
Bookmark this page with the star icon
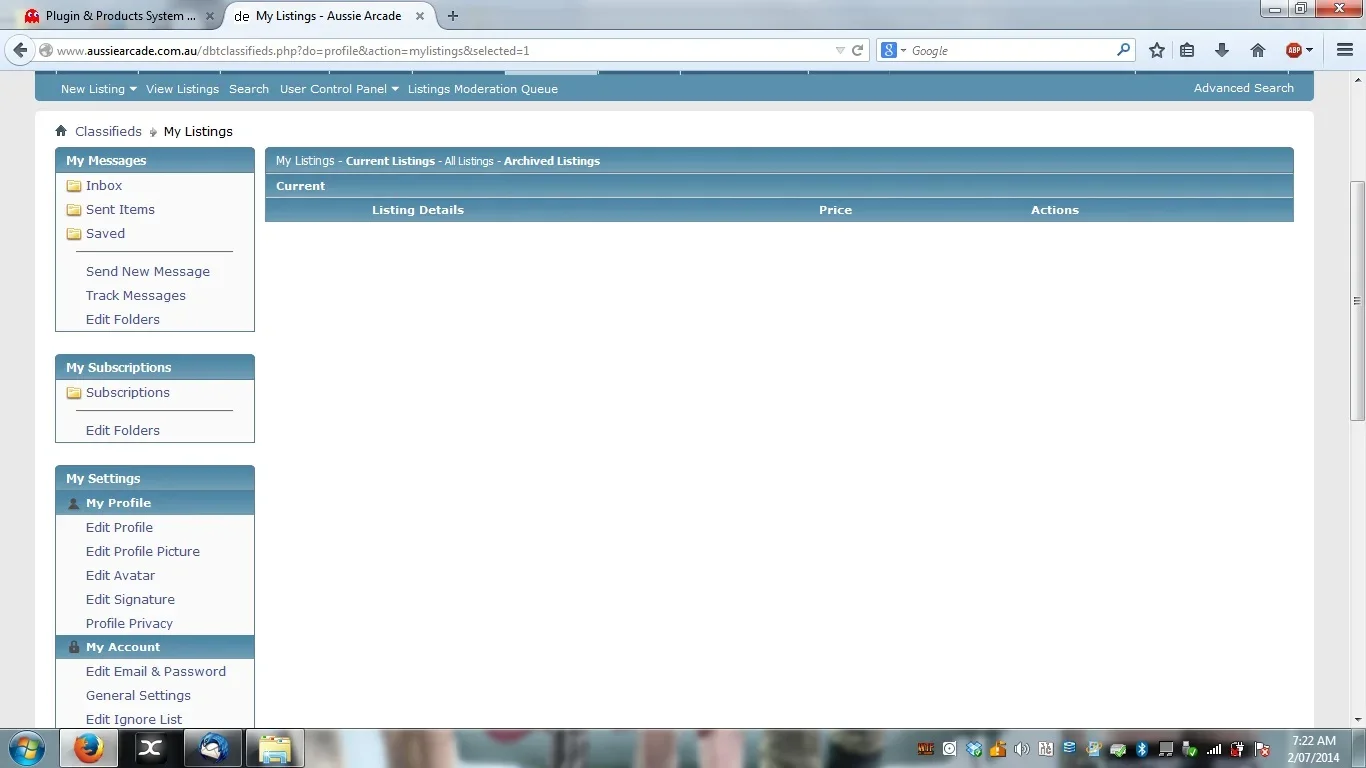[1157, 50]
